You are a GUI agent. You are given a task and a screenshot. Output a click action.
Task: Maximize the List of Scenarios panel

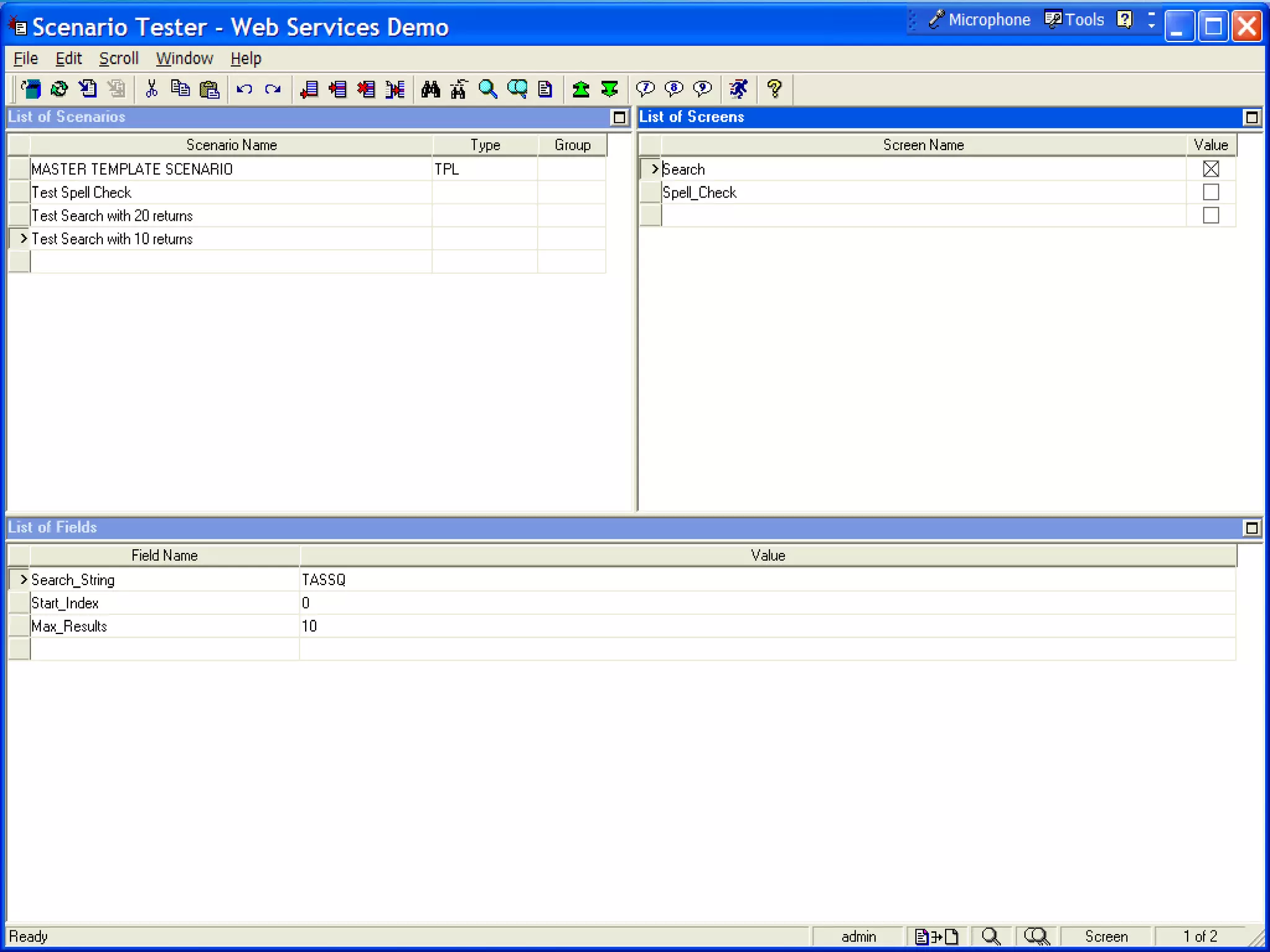[x=619, y=118]
